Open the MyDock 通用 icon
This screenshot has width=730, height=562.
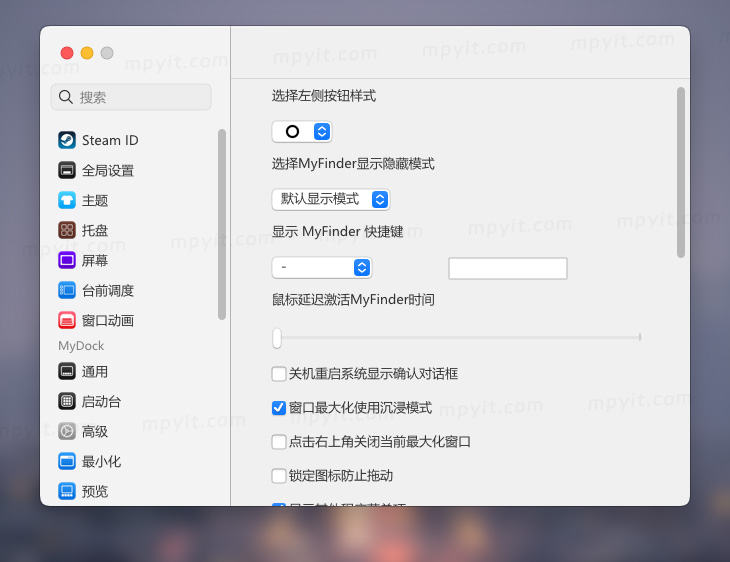click(67, 372)
